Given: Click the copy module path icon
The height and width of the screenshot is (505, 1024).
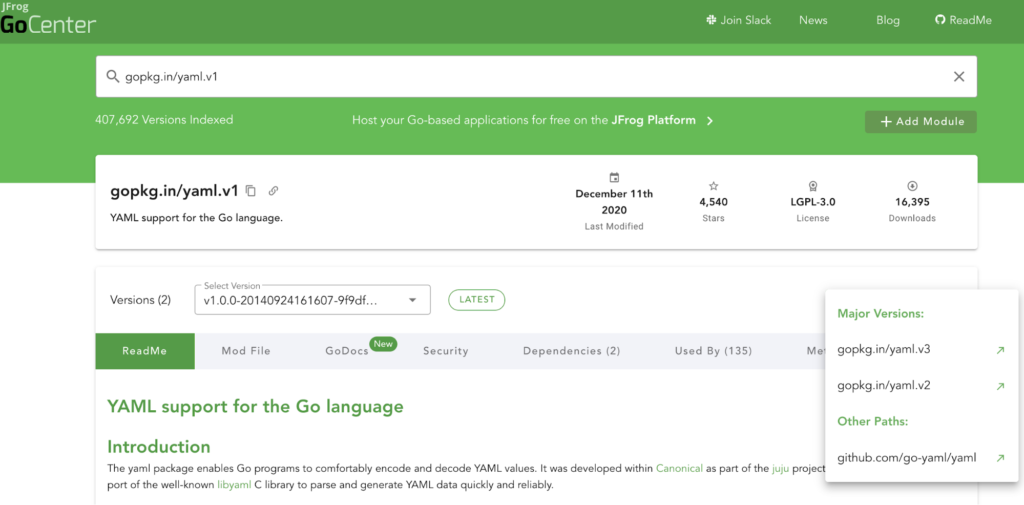Looking at the screenshot, I should click(x=251, y=191).
